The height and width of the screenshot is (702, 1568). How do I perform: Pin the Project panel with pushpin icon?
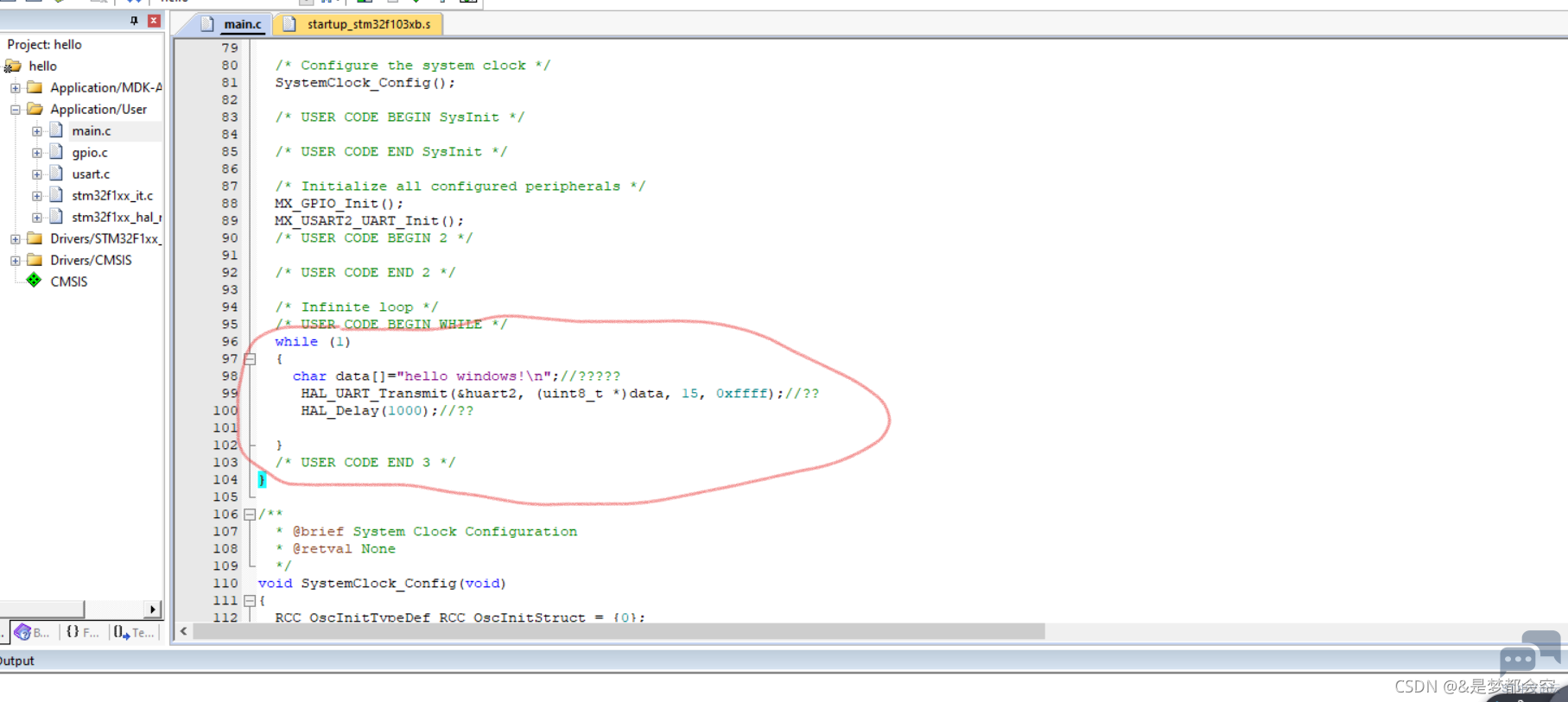pos(134,21)
